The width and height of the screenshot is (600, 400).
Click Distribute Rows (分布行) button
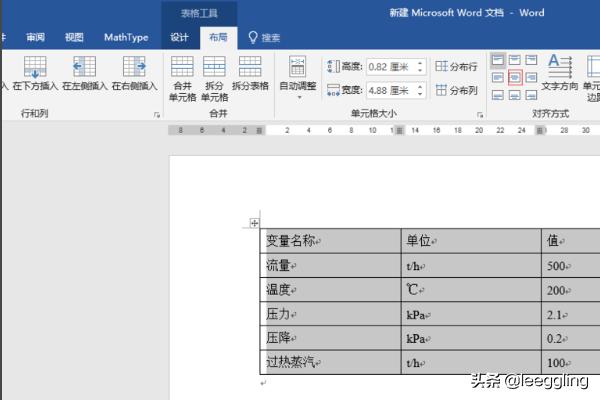tap(456, 67)
